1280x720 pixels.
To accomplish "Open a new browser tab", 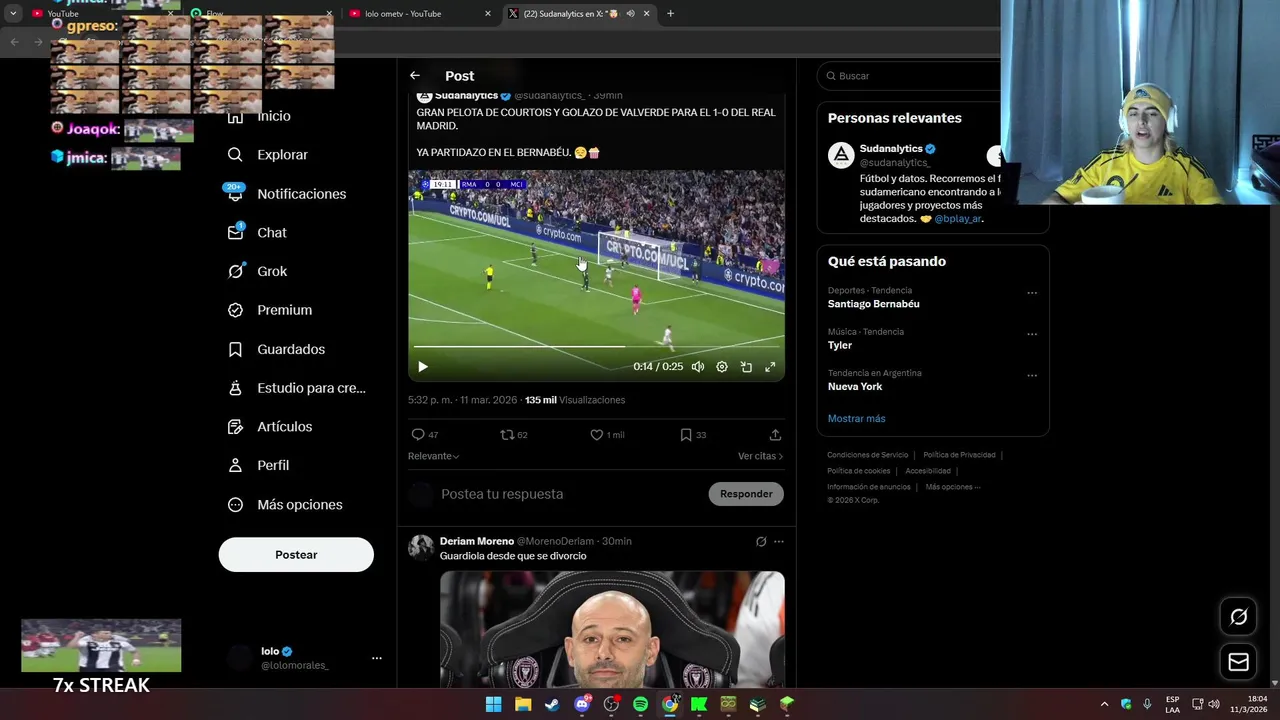I will tap(670, 14).
